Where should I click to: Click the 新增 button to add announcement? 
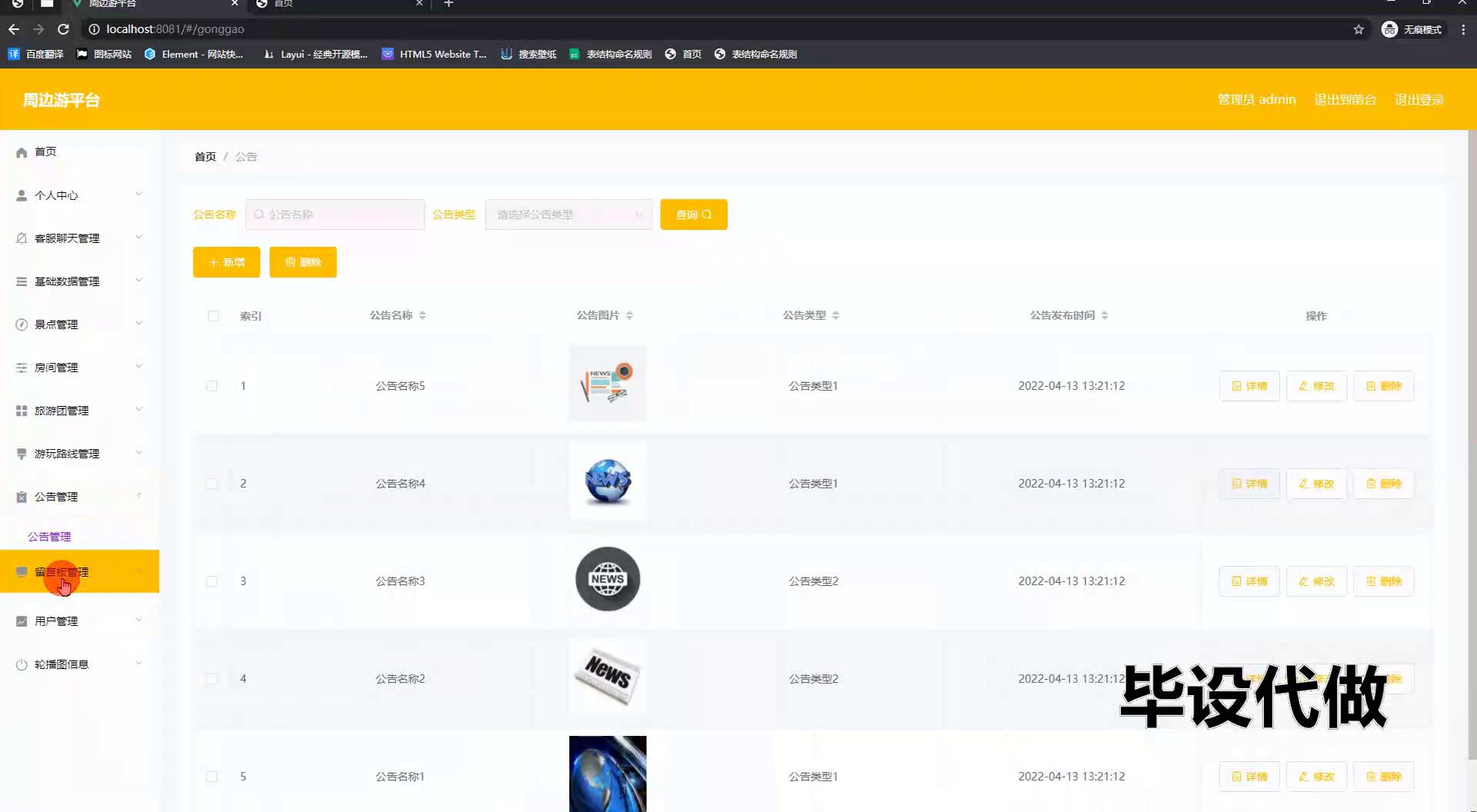pyautogui.click(x=226, y=262)
